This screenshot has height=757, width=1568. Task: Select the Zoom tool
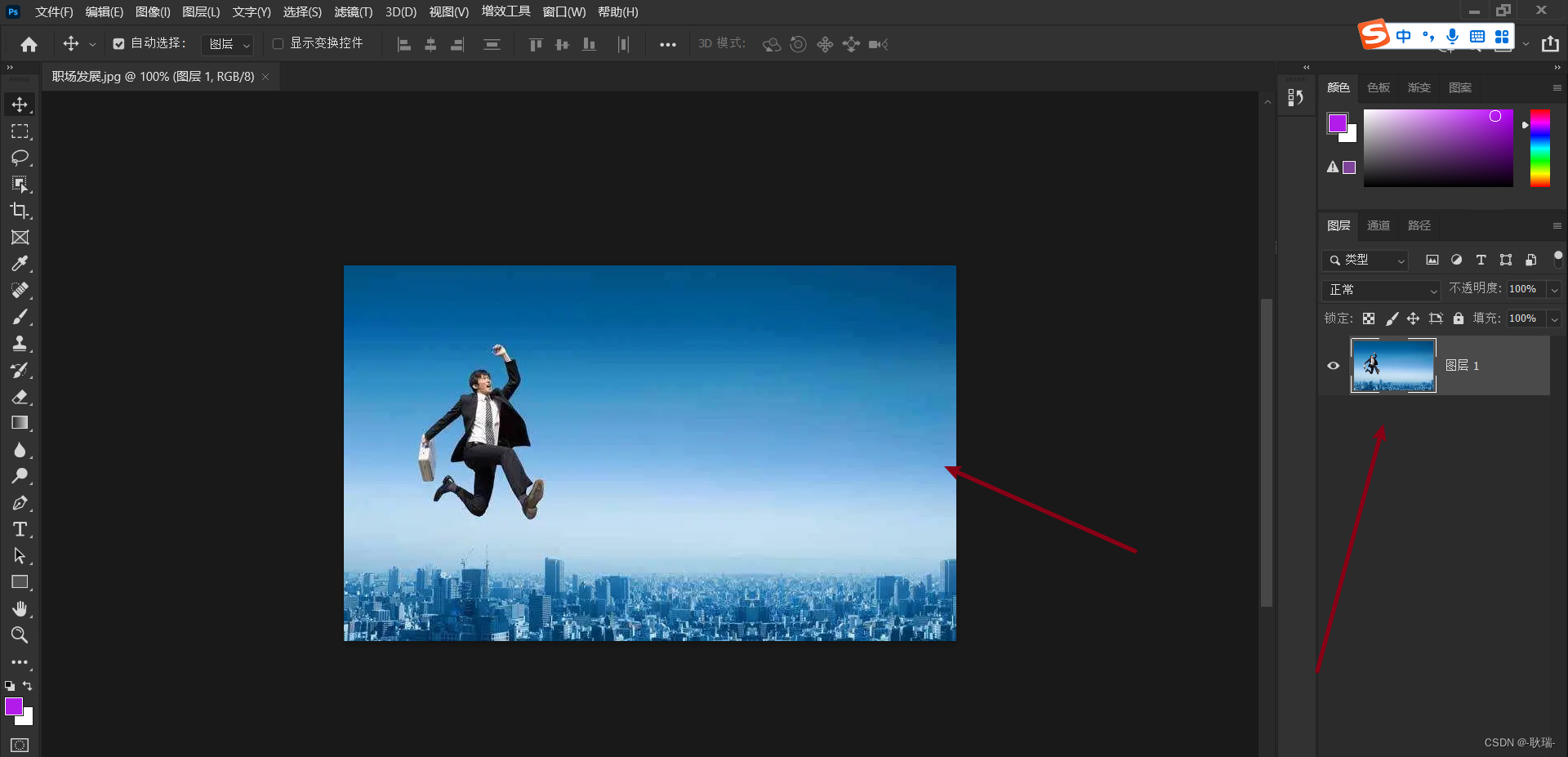pyautogui.click(x=20, y=635)
